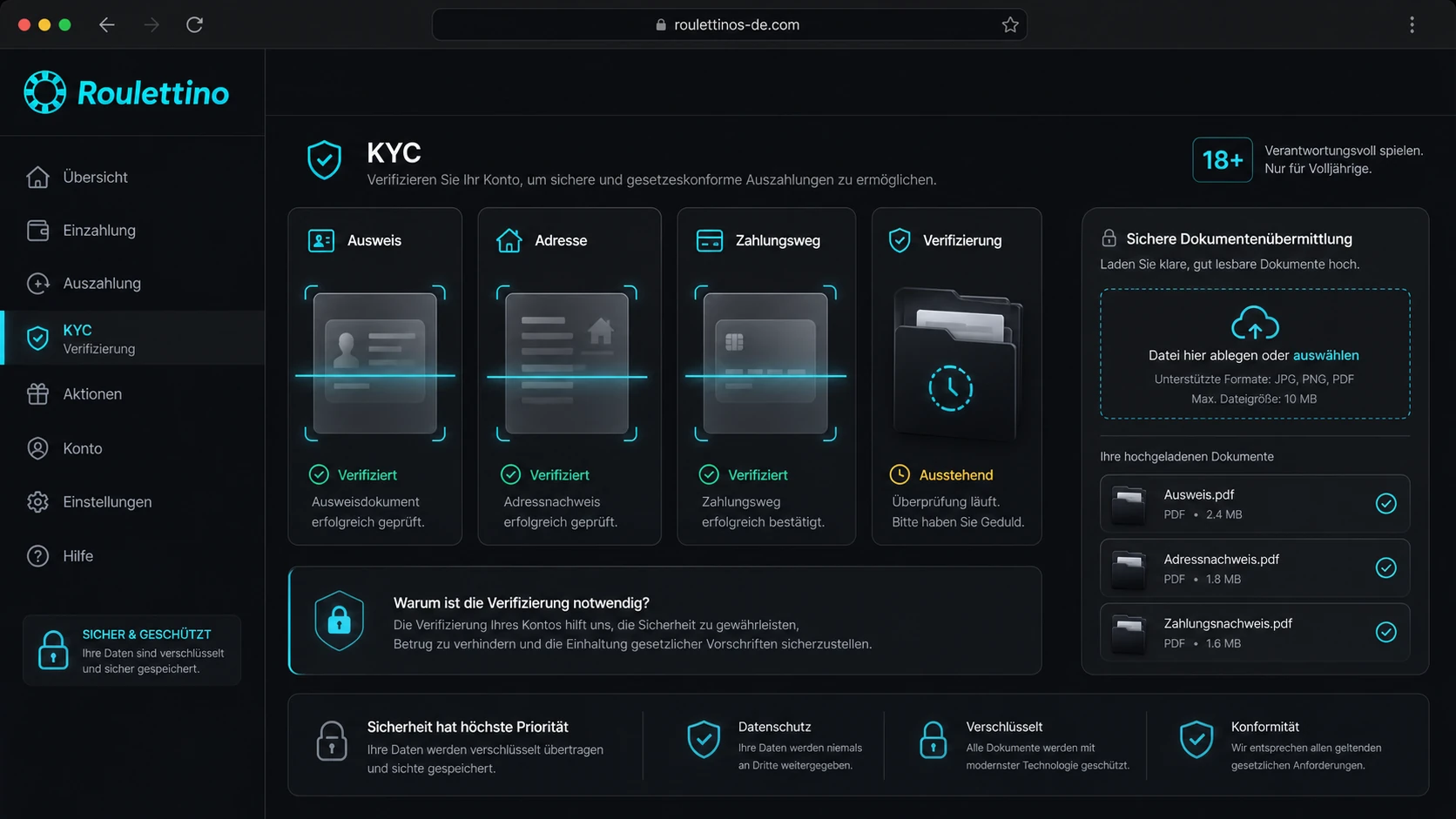
Task: Click the Verifiziert checkmark under Ausweis
Action: click(x=319, y=474)
